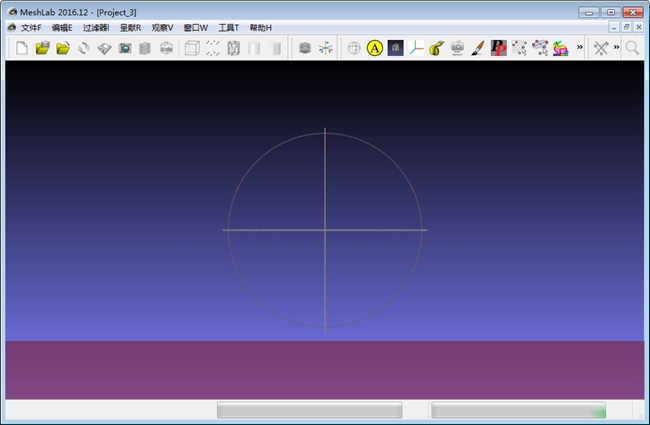Show the axis decoration icon
Viewport: 650px width, 425px height.
tap(325, 48)
